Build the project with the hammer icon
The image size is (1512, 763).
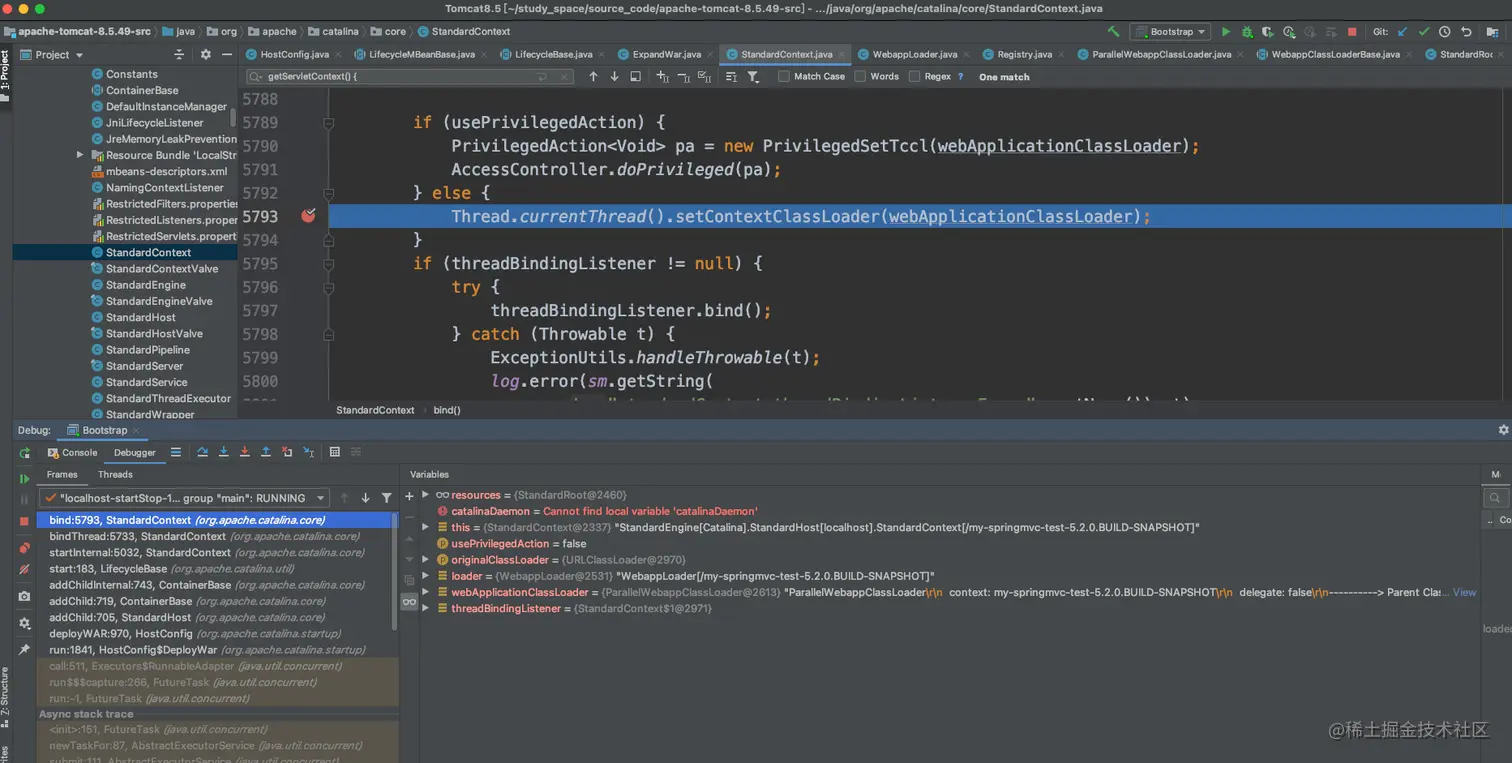1114,32
